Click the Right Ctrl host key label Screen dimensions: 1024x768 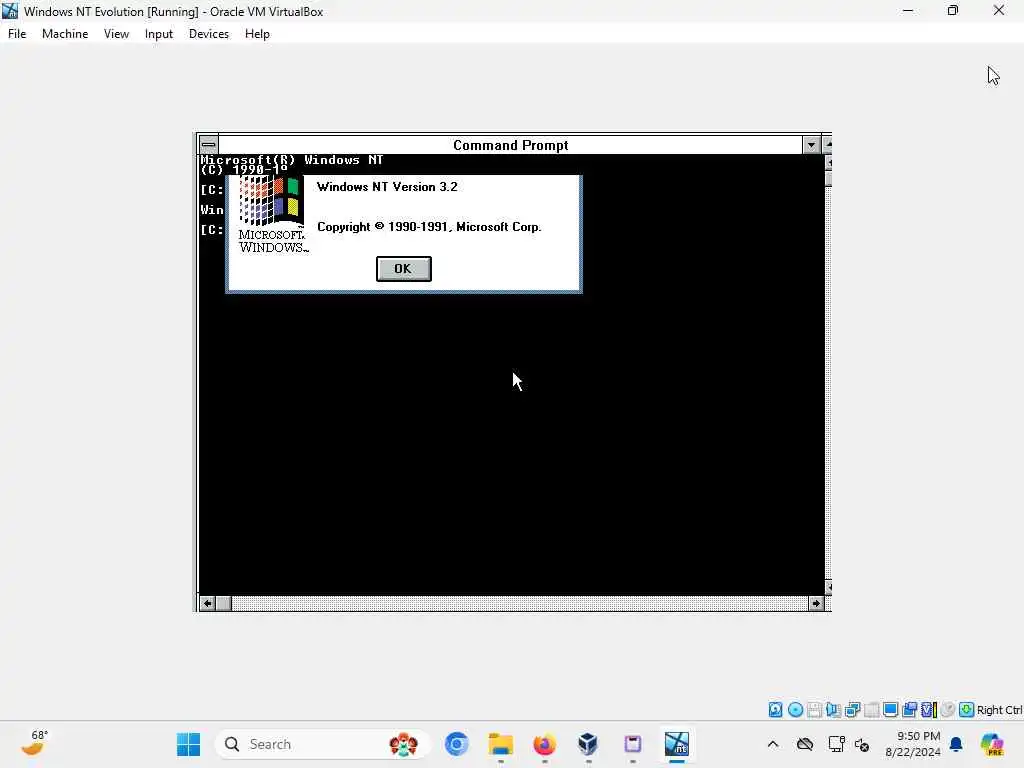(x=999, y=710)
